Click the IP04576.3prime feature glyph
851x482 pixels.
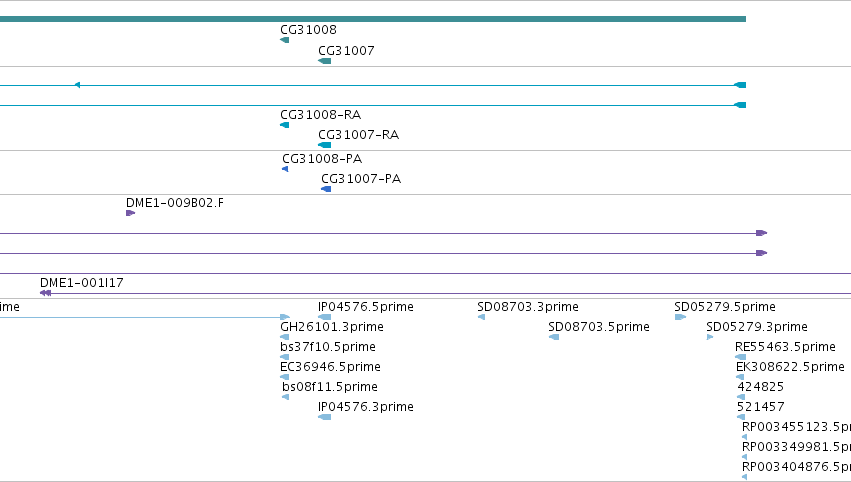point(325,417)
